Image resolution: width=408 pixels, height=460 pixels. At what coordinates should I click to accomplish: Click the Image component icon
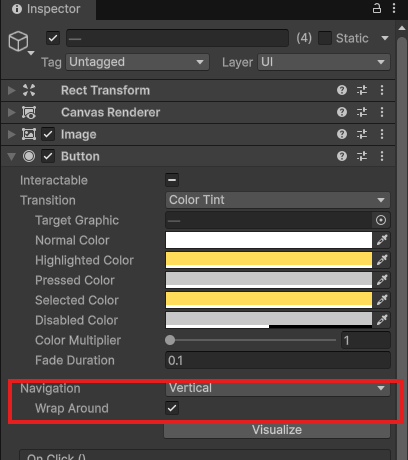[29, 134]
